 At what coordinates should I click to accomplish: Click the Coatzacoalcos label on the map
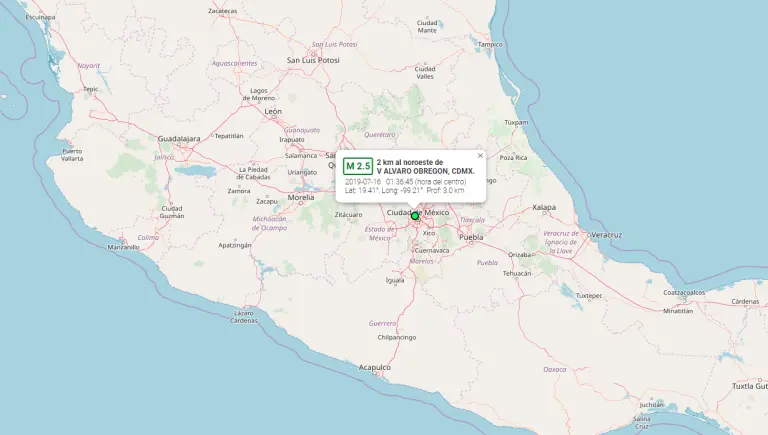pos(684,293)
